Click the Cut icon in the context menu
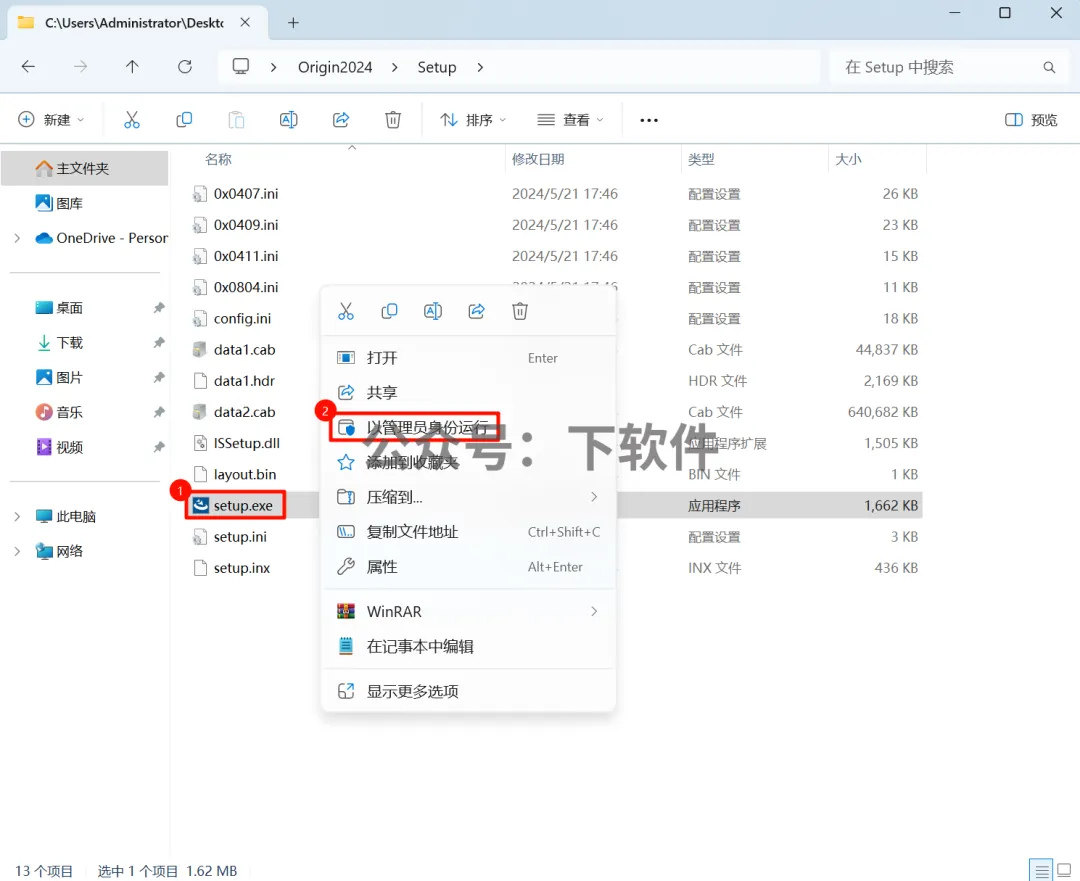 pos(346,311)
